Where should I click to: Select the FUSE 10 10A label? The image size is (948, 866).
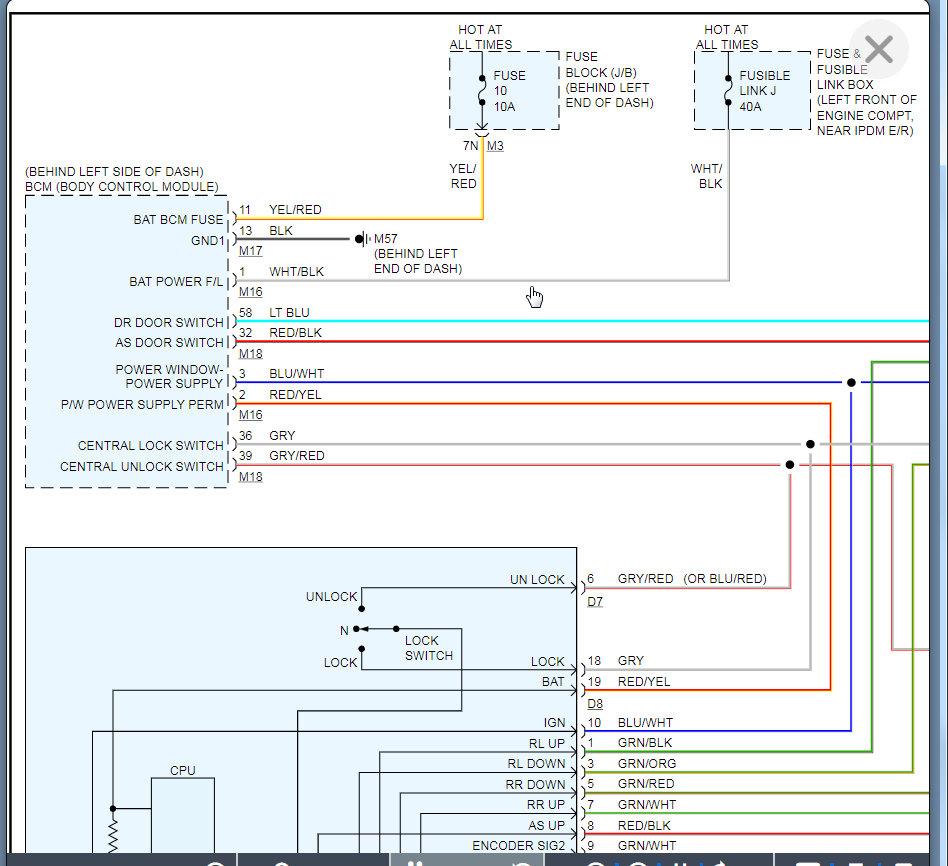pyautogui.click(x=509, y=91)
